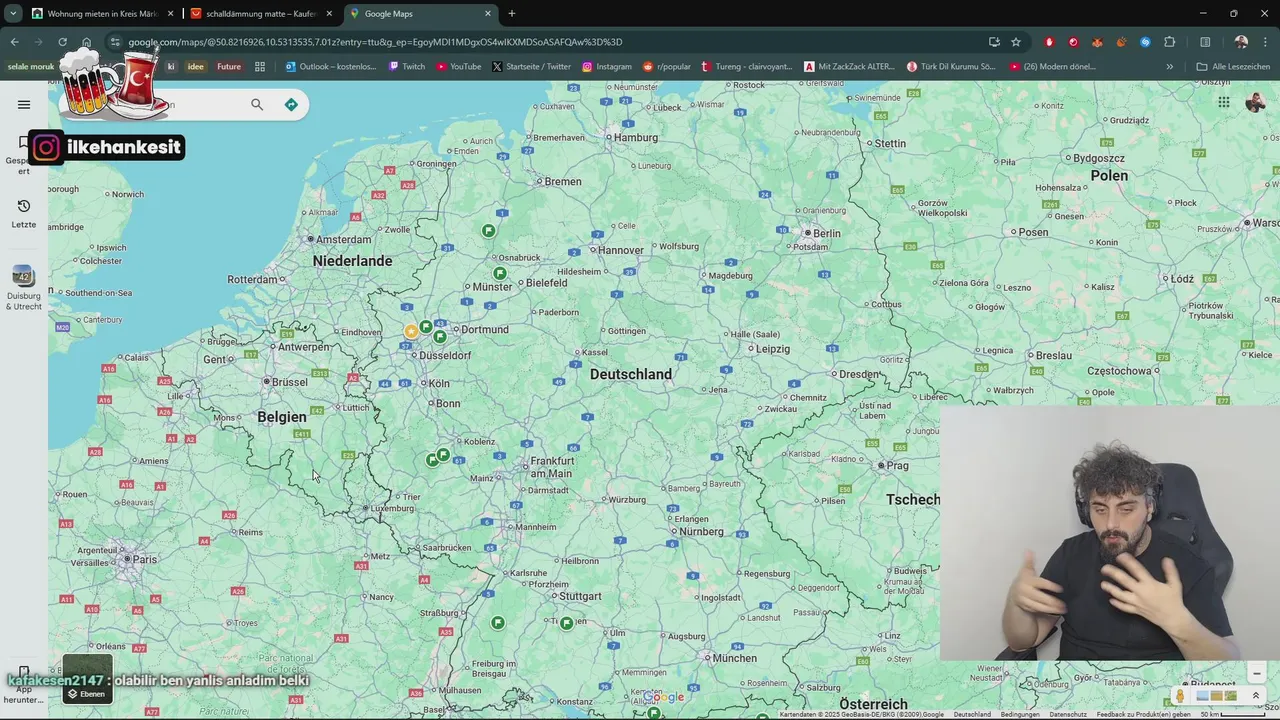Click the Paris city label
The height and width of the screenshot is (720, 1280).
[145, 559]
